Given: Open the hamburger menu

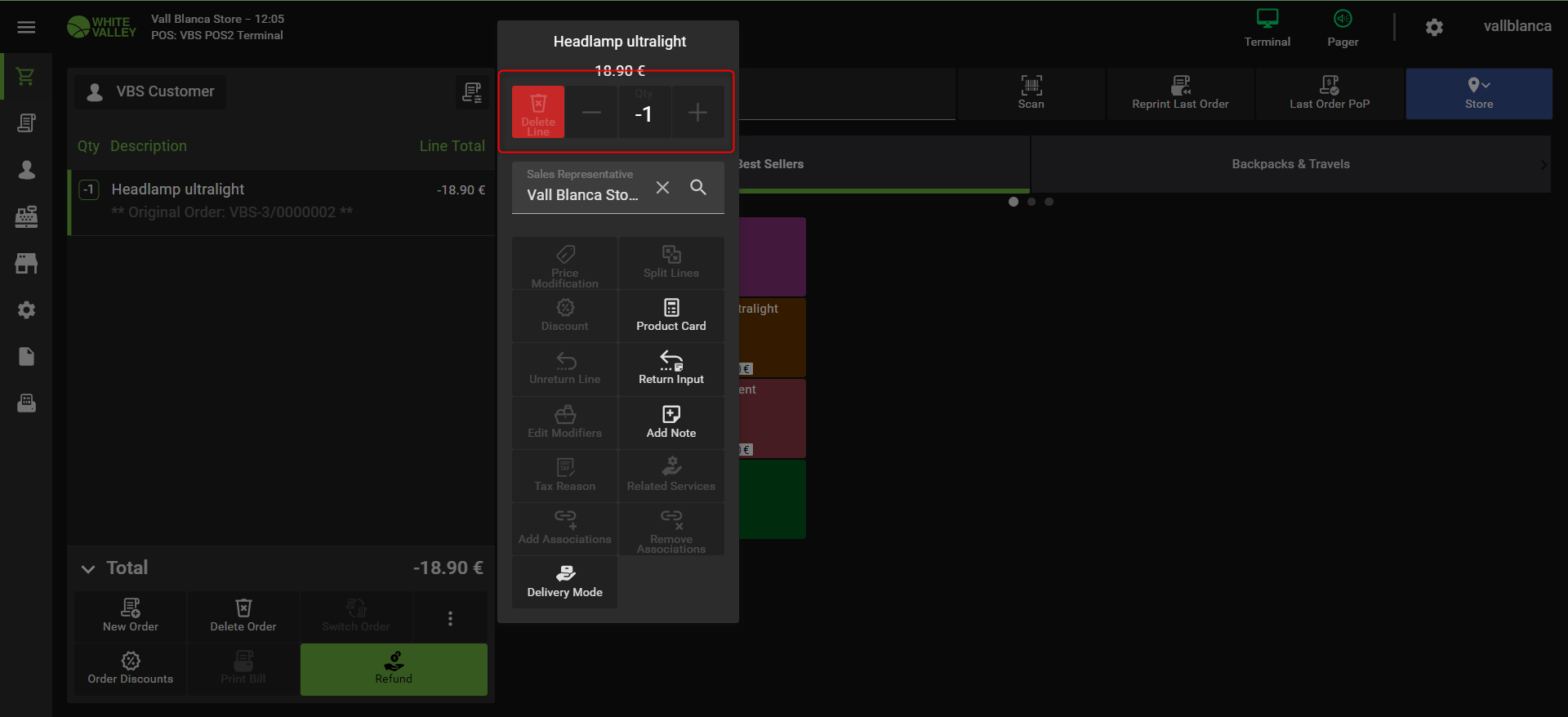Looking at the screenshot, I should (26, 28).
